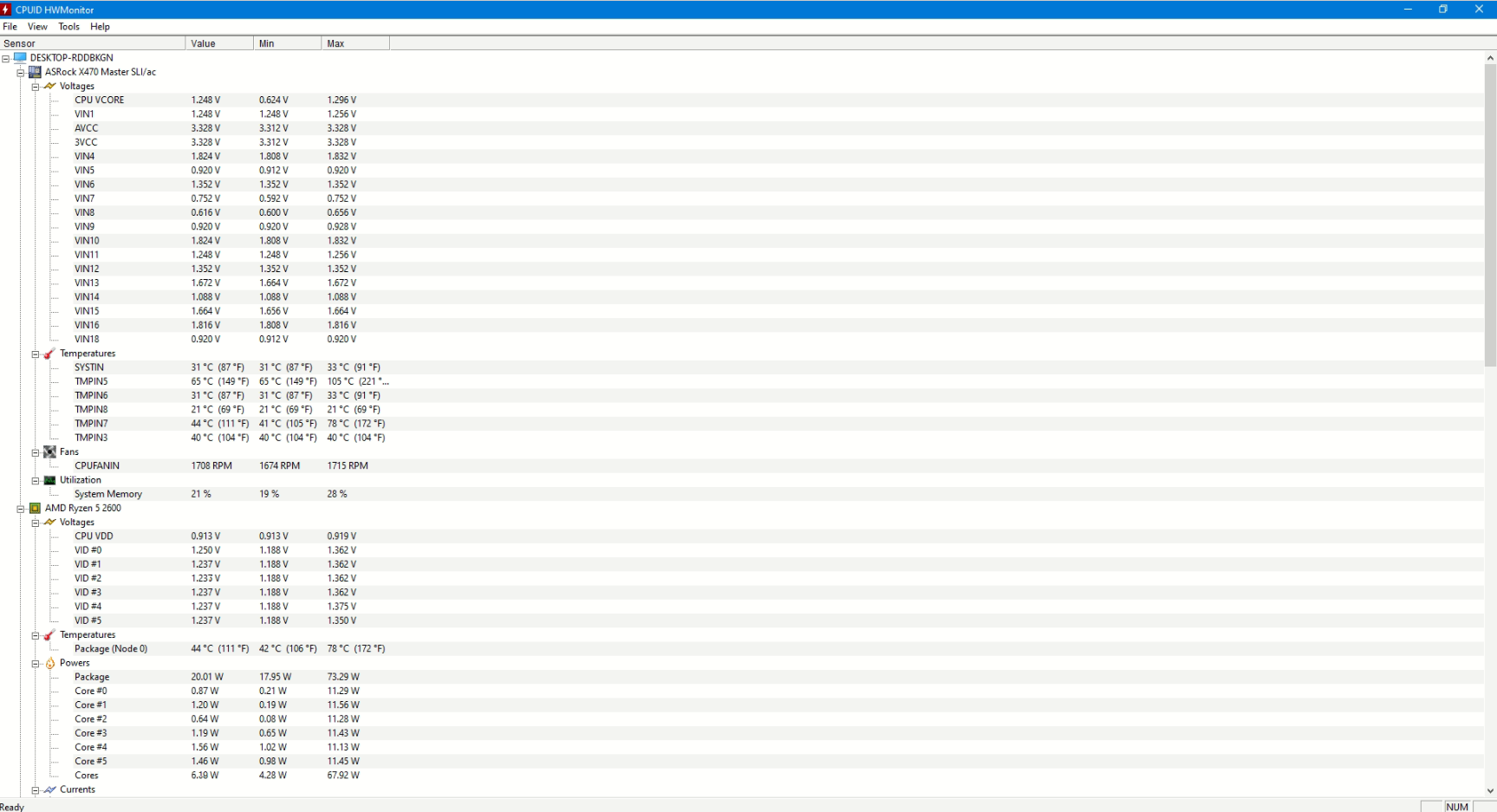Collapse the Ryzen Voltages group
This screenshot has width=1497, height=812.
[x=36, y=523]
